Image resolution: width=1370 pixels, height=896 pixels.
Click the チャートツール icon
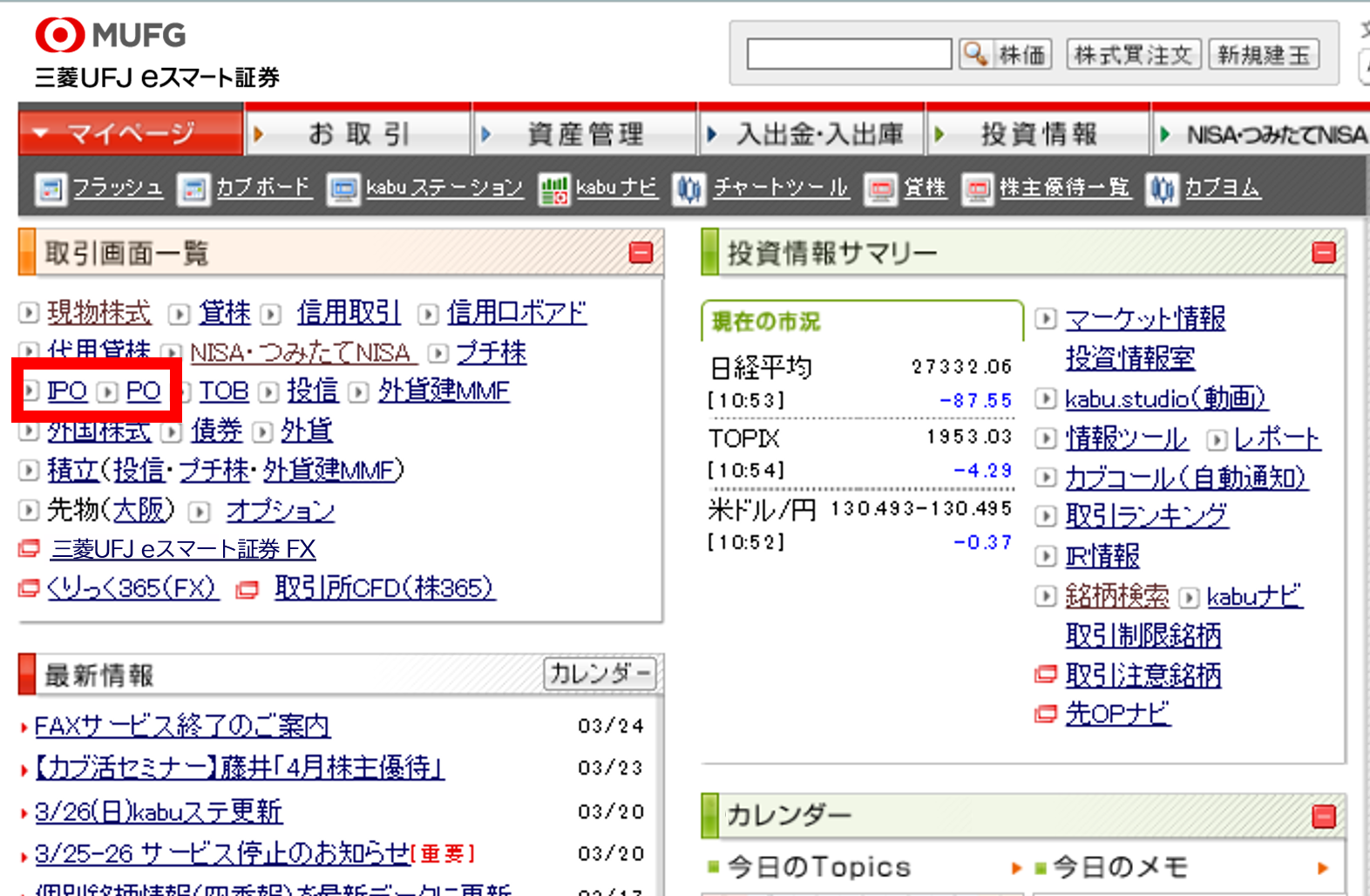click(x=688, y=188)
